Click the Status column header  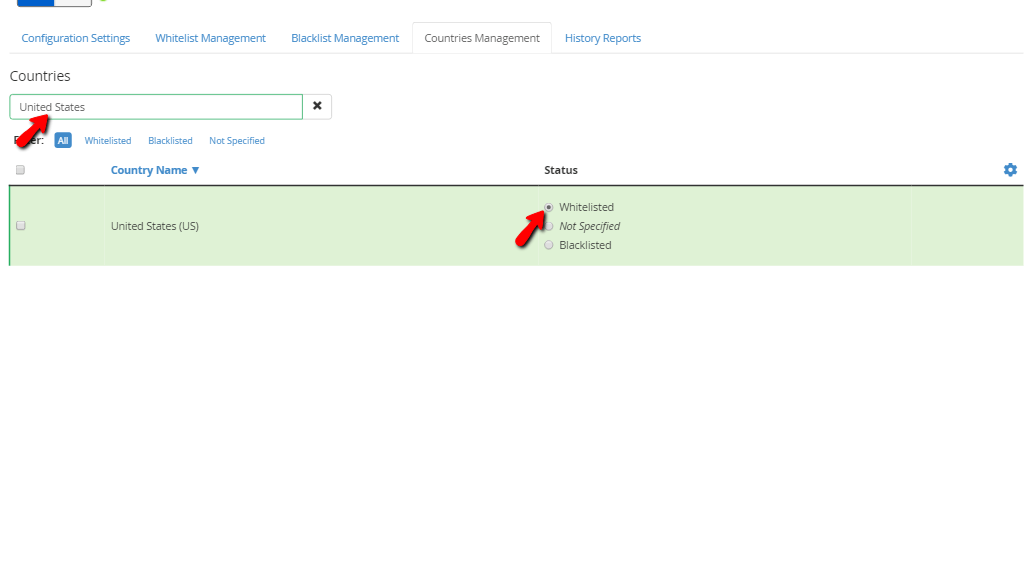(561, 170)
